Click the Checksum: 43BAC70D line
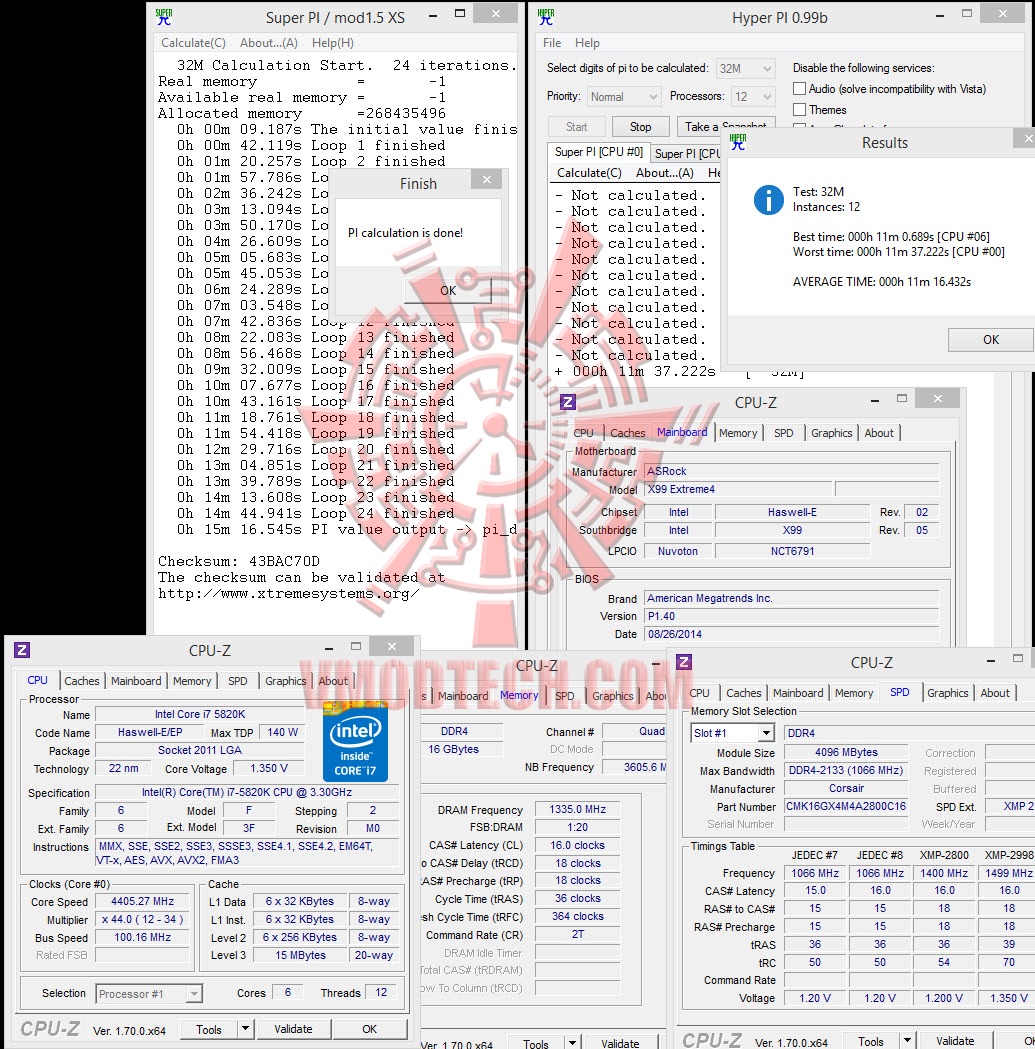1035x1049 pixels. 239,561
